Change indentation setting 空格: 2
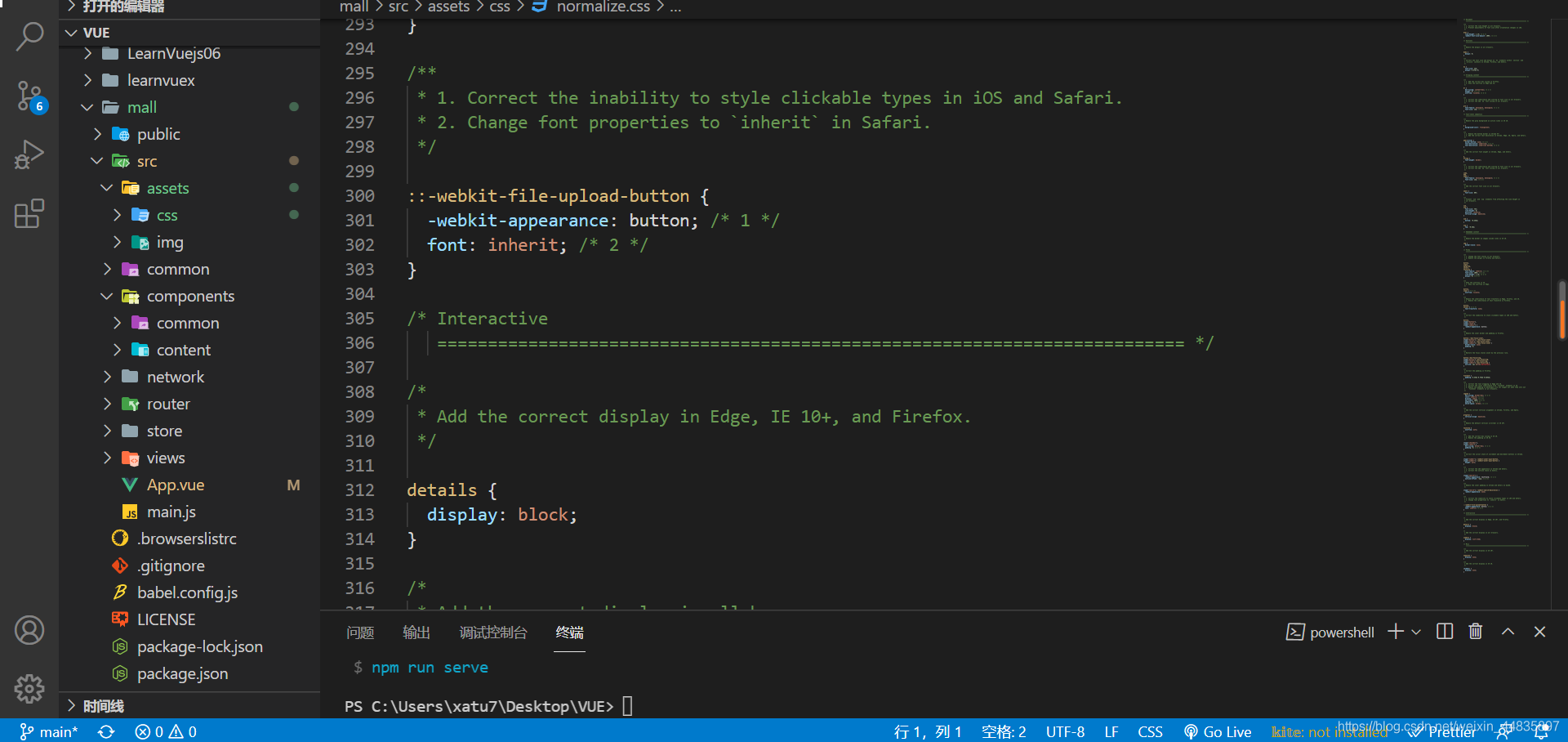Screen dimensions: 1568x742 pyautogui.click(x=1004, y=731)
